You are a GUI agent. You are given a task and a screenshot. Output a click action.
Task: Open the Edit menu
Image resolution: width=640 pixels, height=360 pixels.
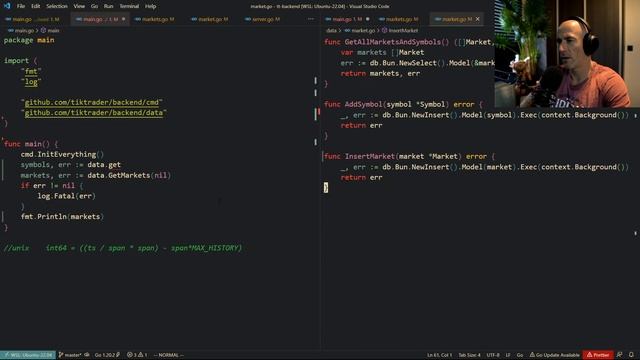(36, 7)
